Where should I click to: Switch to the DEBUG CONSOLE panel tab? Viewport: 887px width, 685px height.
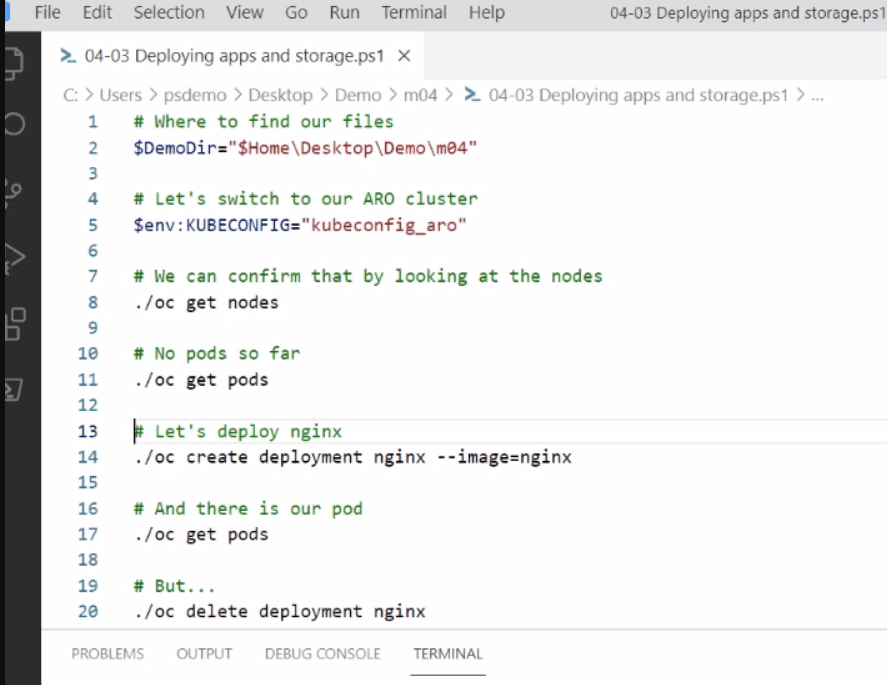tap(322, 654)
